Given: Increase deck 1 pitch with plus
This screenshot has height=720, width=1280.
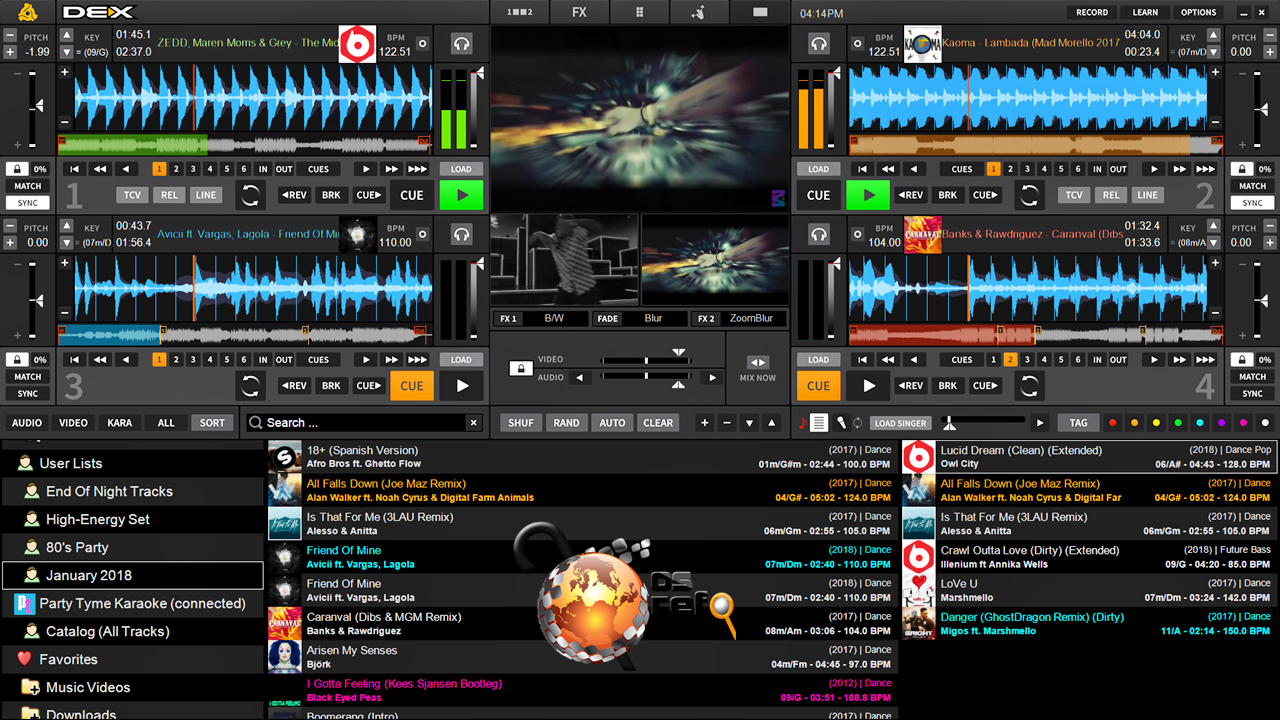Looking at the screenshot, I should [10, 52].
